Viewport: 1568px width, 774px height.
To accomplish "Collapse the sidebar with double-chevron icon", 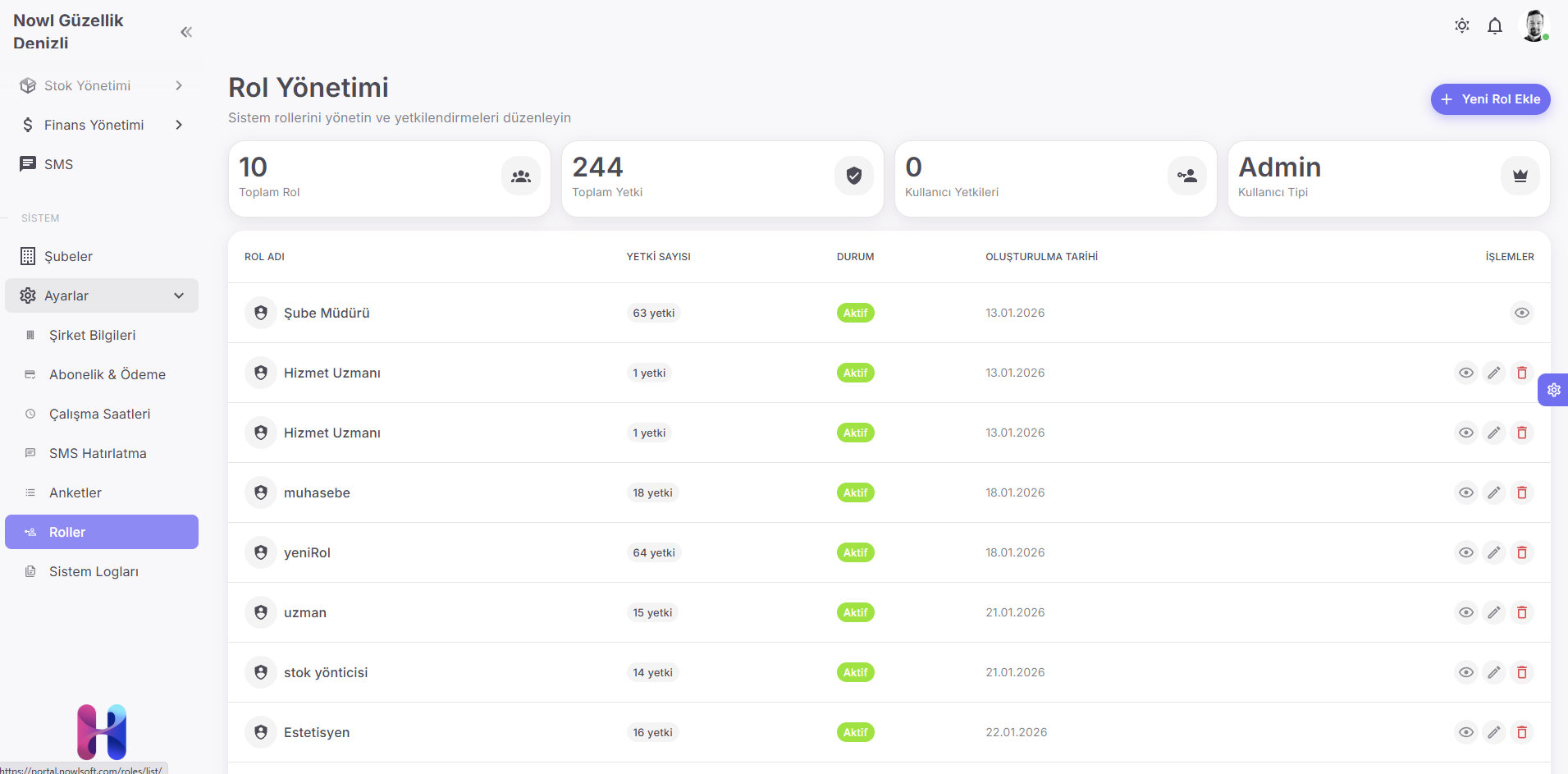I will click(x=186, y=32).
